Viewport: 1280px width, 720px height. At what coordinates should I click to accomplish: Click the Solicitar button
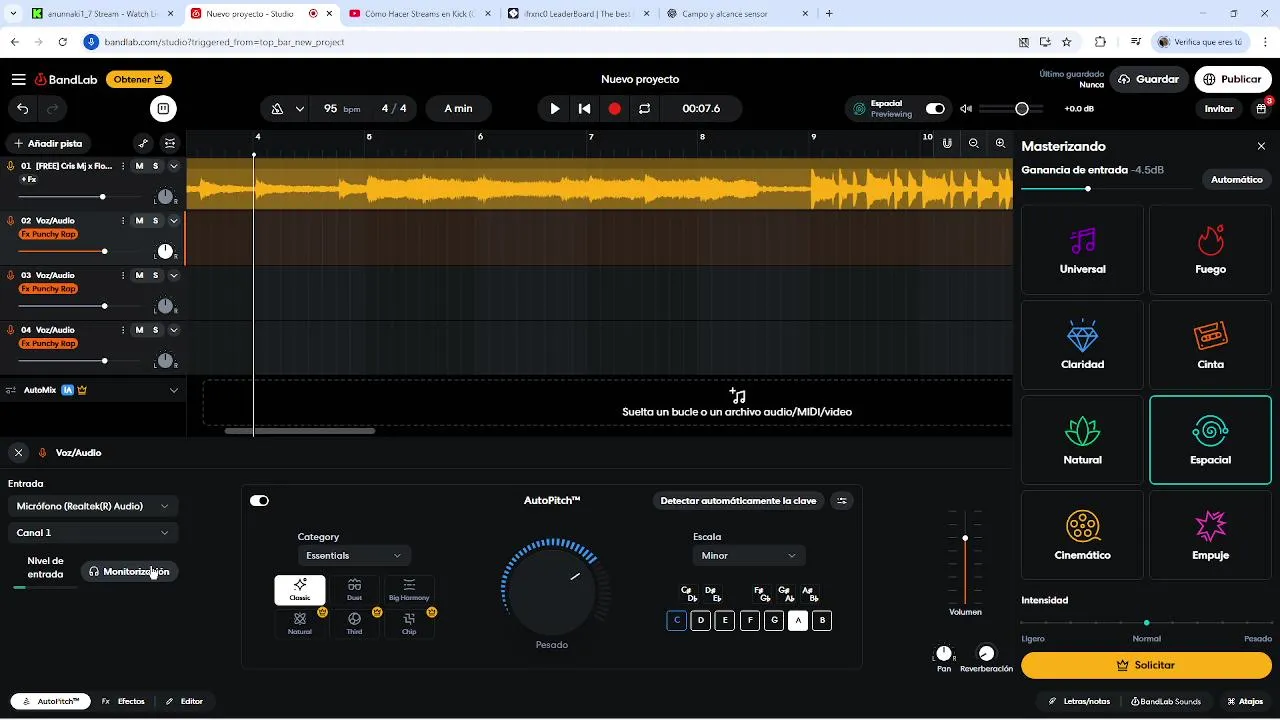pos(1146,665)
